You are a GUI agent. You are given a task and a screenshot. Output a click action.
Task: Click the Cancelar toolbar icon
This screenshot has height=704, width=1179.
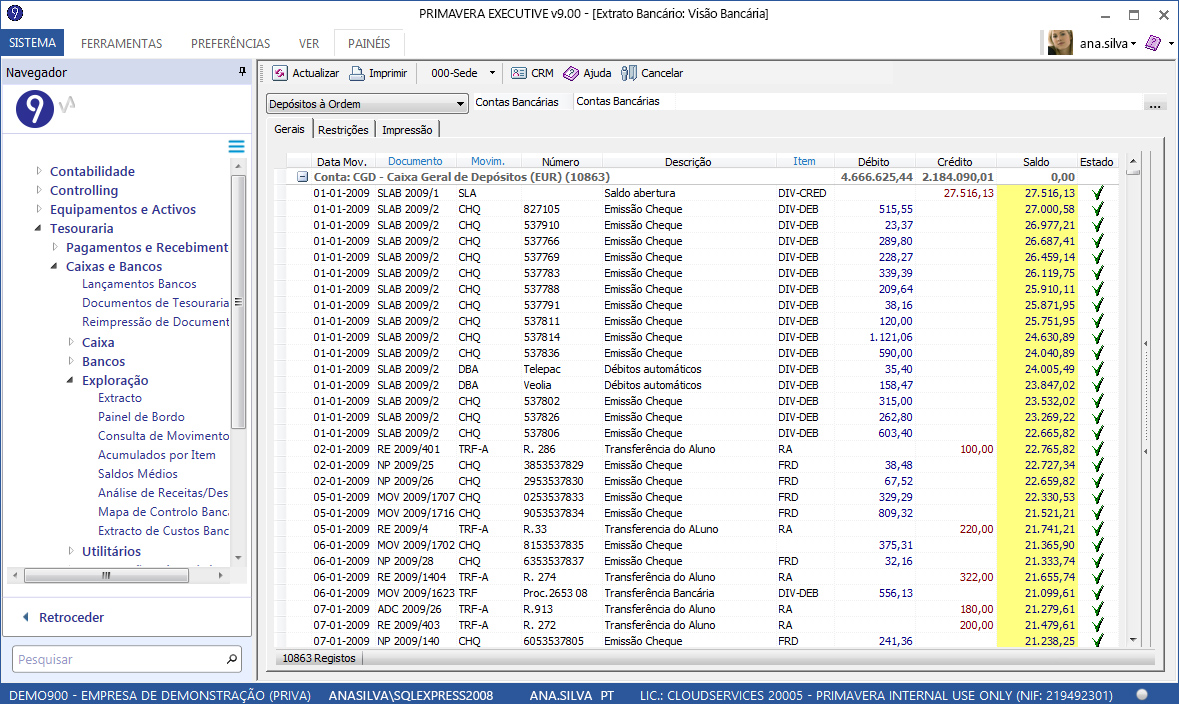click(629, 73)
